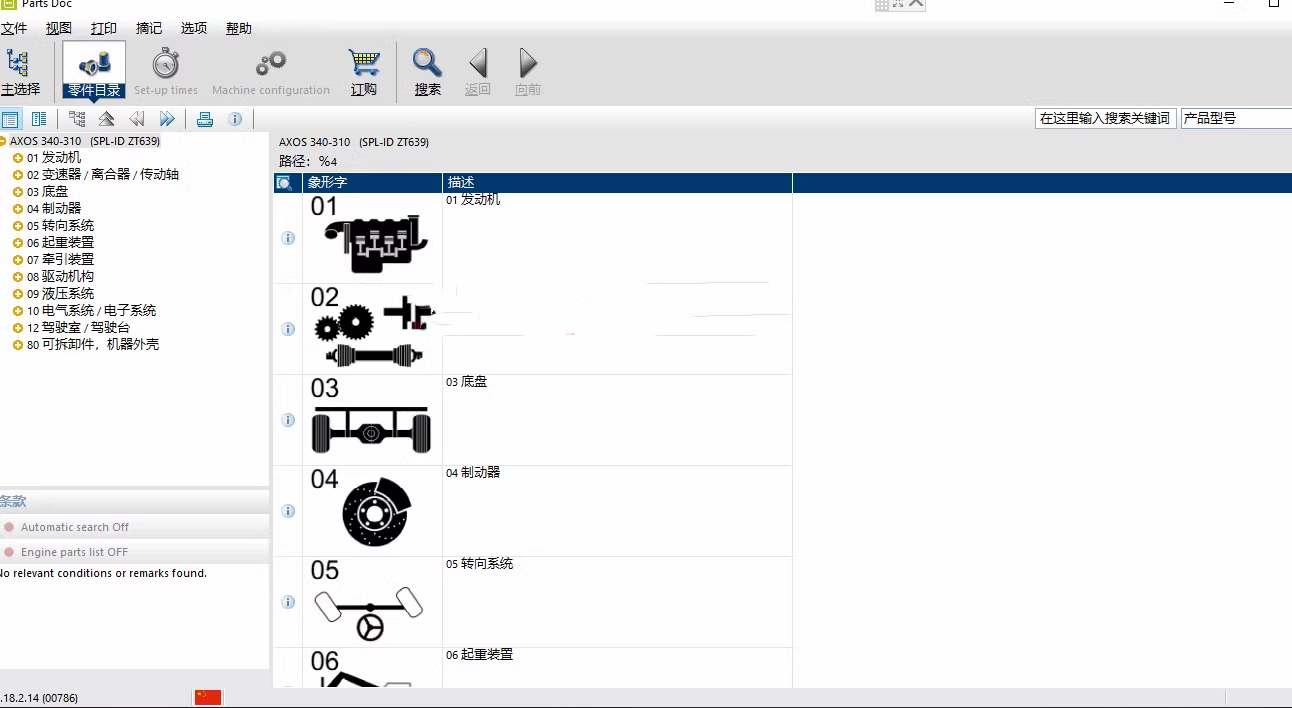Open the 主选择 main selection icon
This screenshot has width=1292, height=708.
(x=20, y=72)
